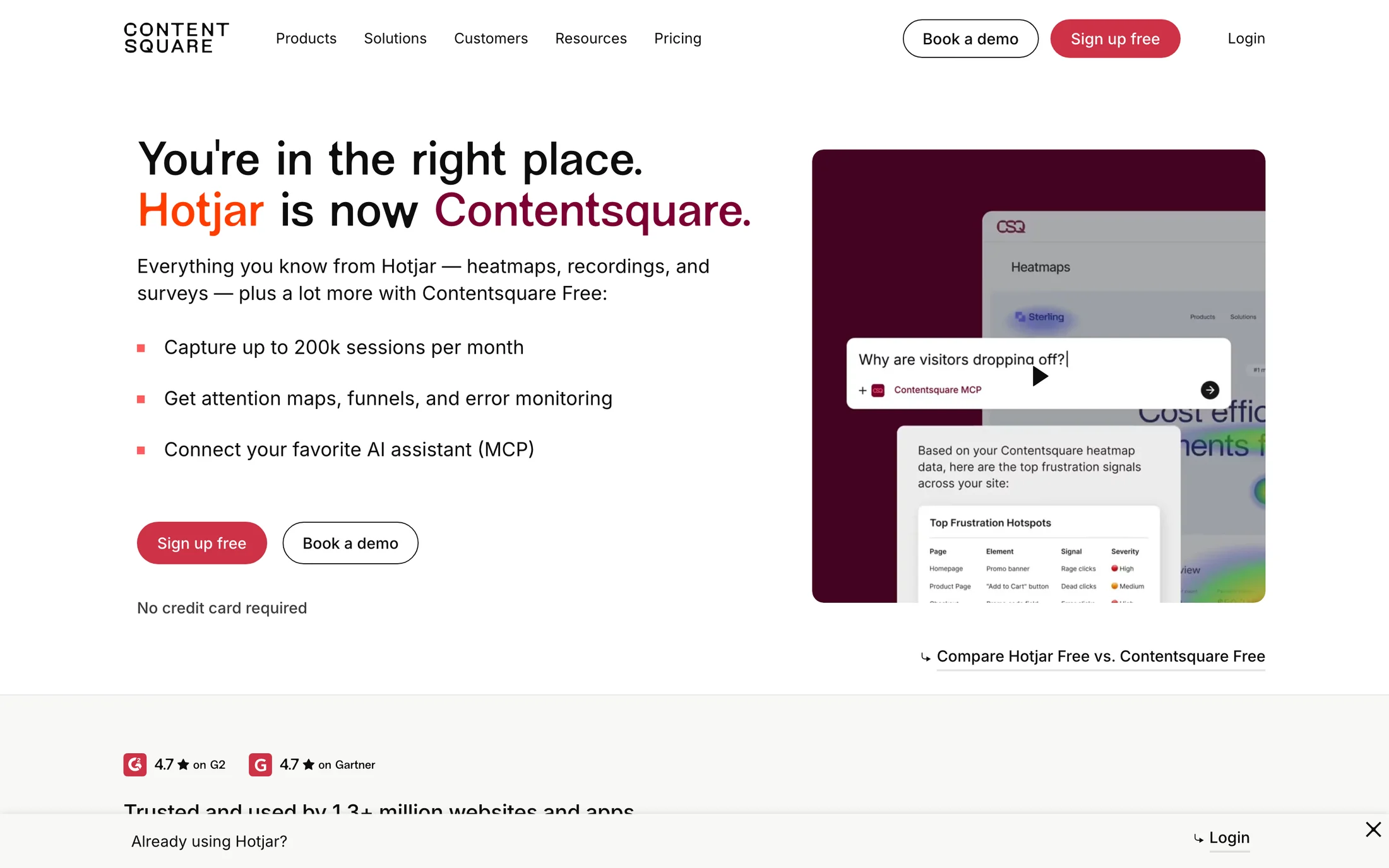
Task: Click the Sterling logo in video preview
Action: point(1039,317)
